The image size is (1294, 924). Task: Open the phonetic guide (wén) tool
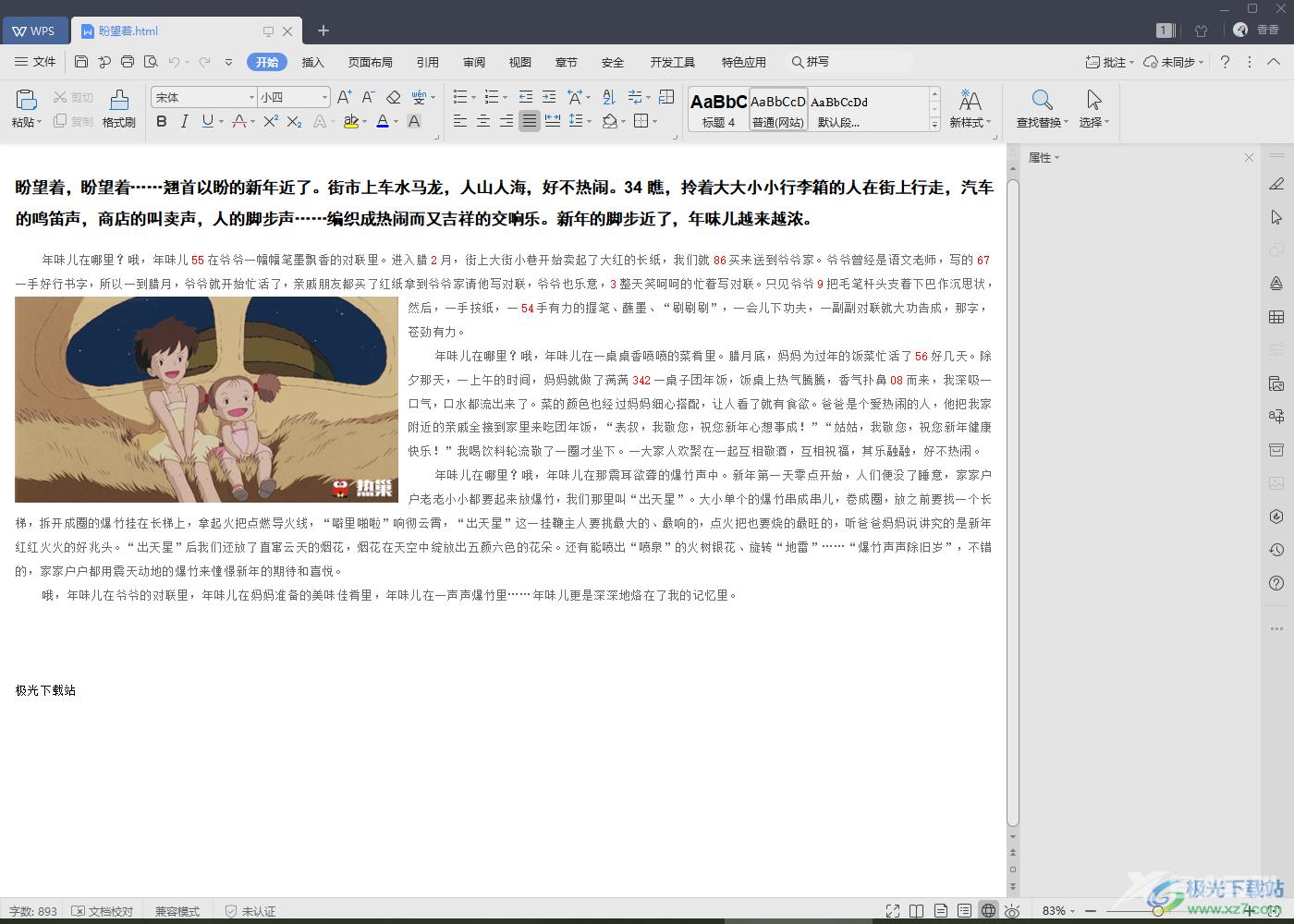pyautogui.click(x=419, y=97)
